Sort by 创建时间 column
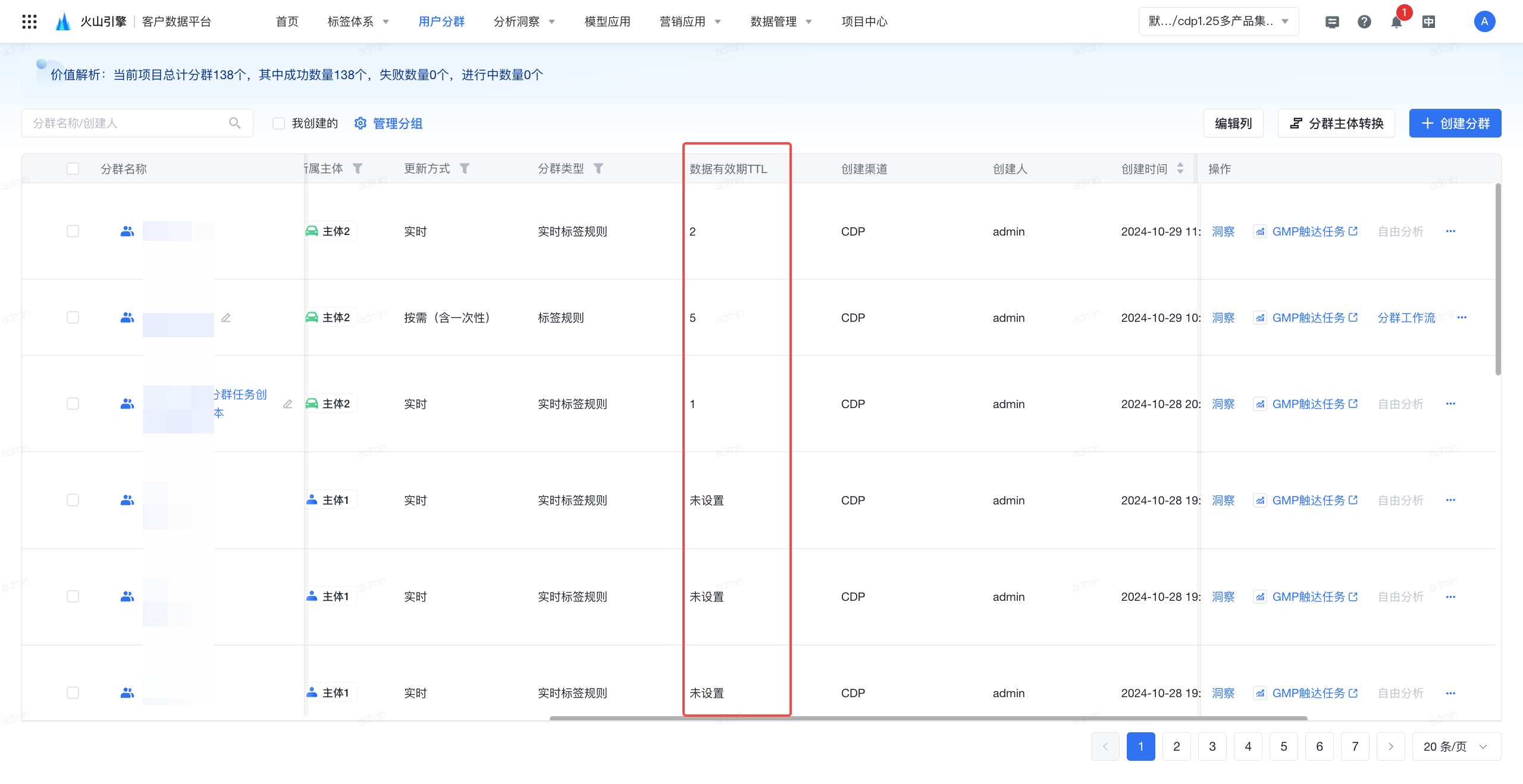This screenshot has height=784, width=1523. 1180,168
